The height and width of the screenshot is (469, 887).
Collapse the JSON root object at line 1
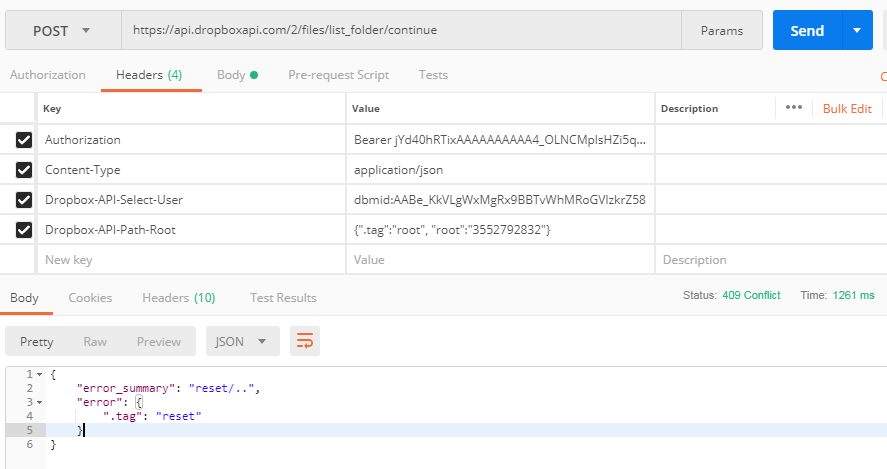click(x=40, y=375)
